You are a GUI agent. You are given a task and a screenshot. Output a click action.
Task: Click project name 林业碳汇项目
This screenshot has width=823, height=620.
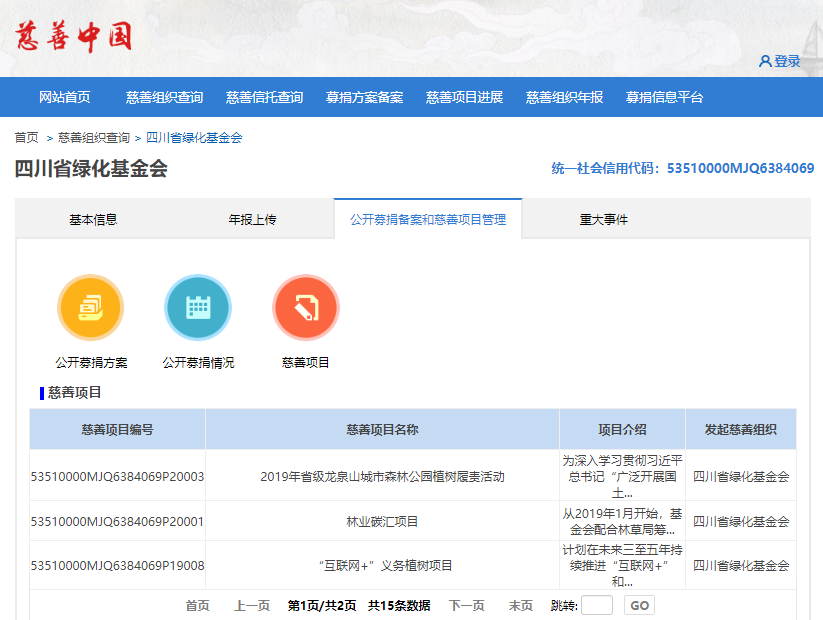[x=382, y=521]
